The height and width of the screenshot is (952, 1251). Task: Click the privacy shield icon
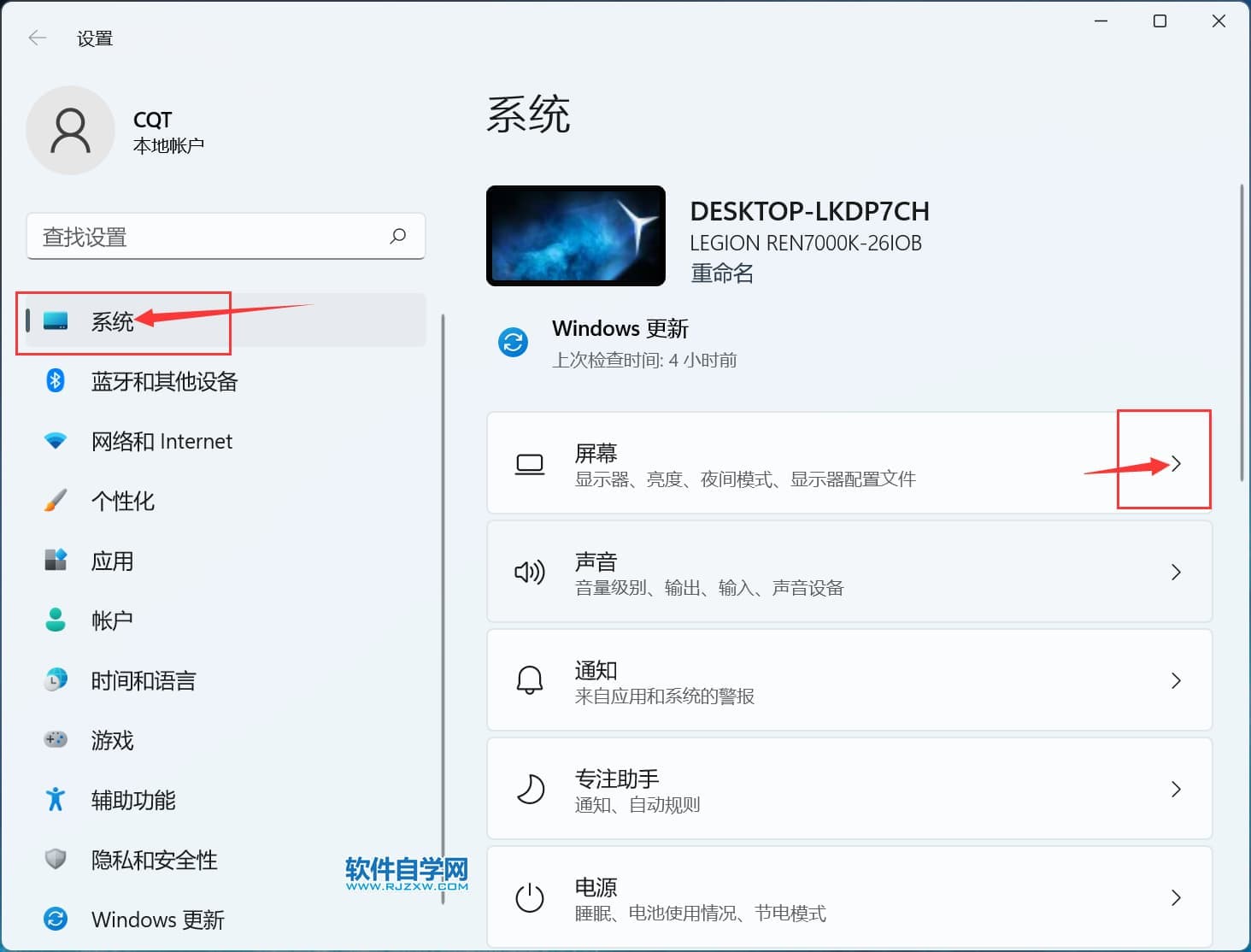tap(56, 858)
